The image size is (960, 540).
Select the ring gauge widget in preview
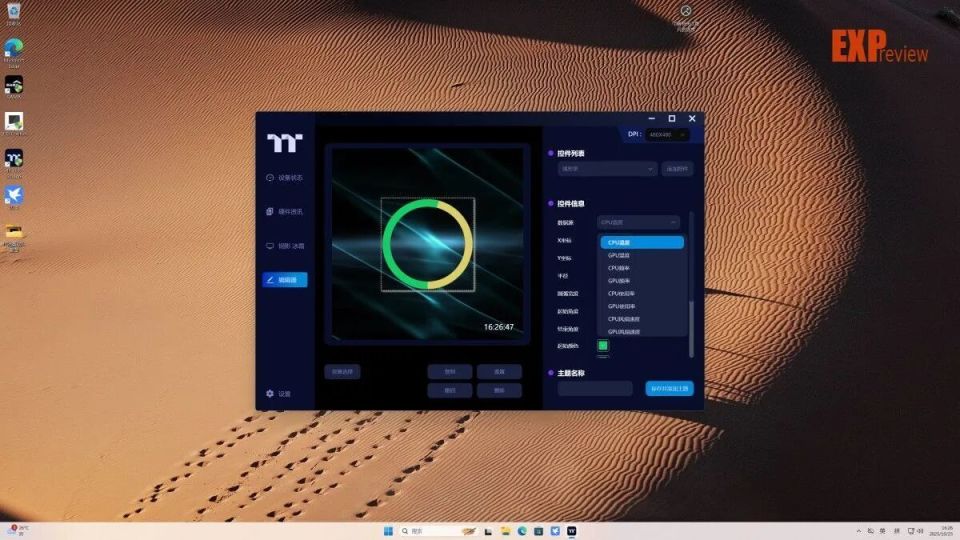[427, 244]
